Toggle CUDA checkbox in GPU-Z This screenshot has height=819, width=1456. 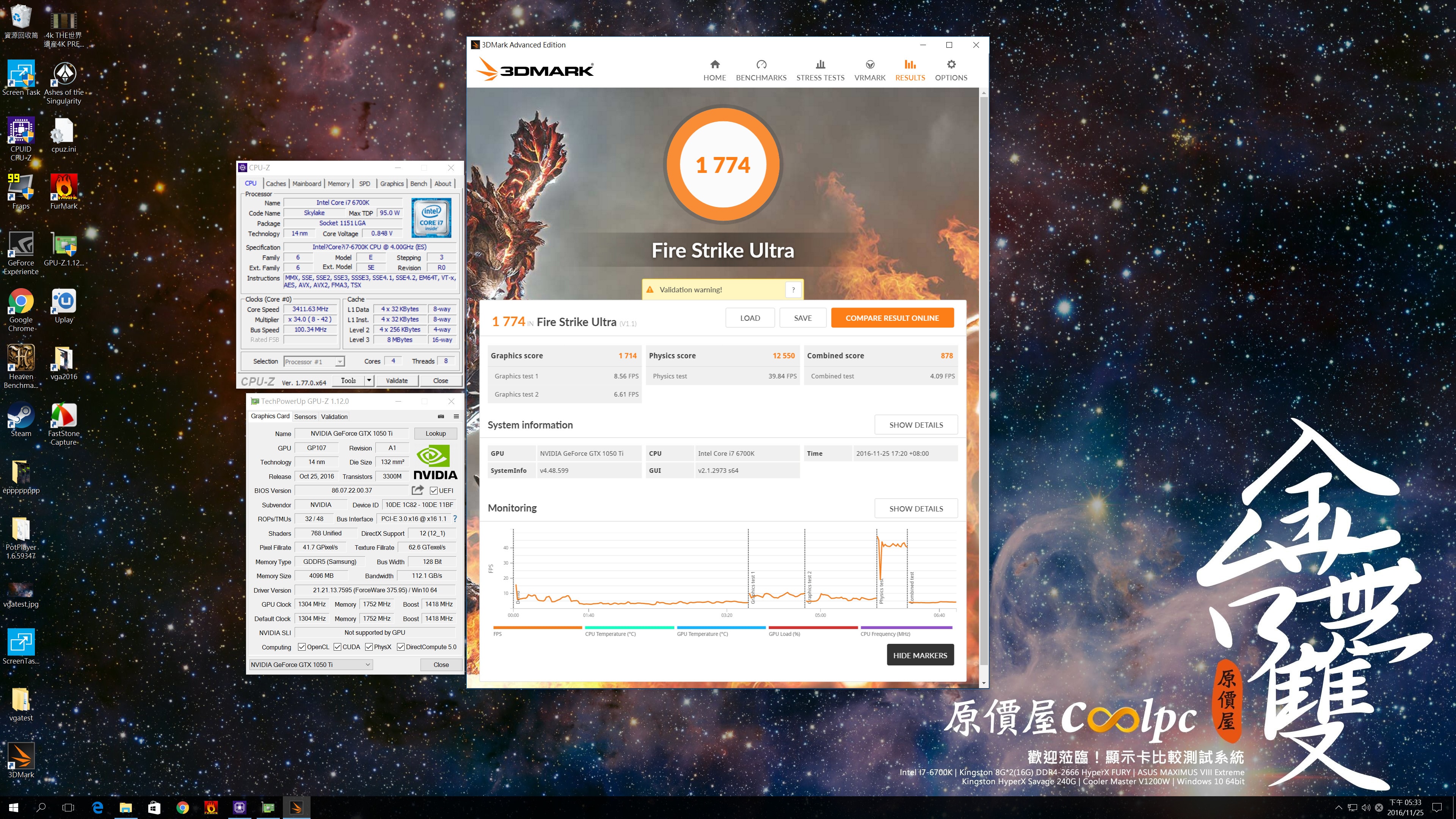point(337,647)
